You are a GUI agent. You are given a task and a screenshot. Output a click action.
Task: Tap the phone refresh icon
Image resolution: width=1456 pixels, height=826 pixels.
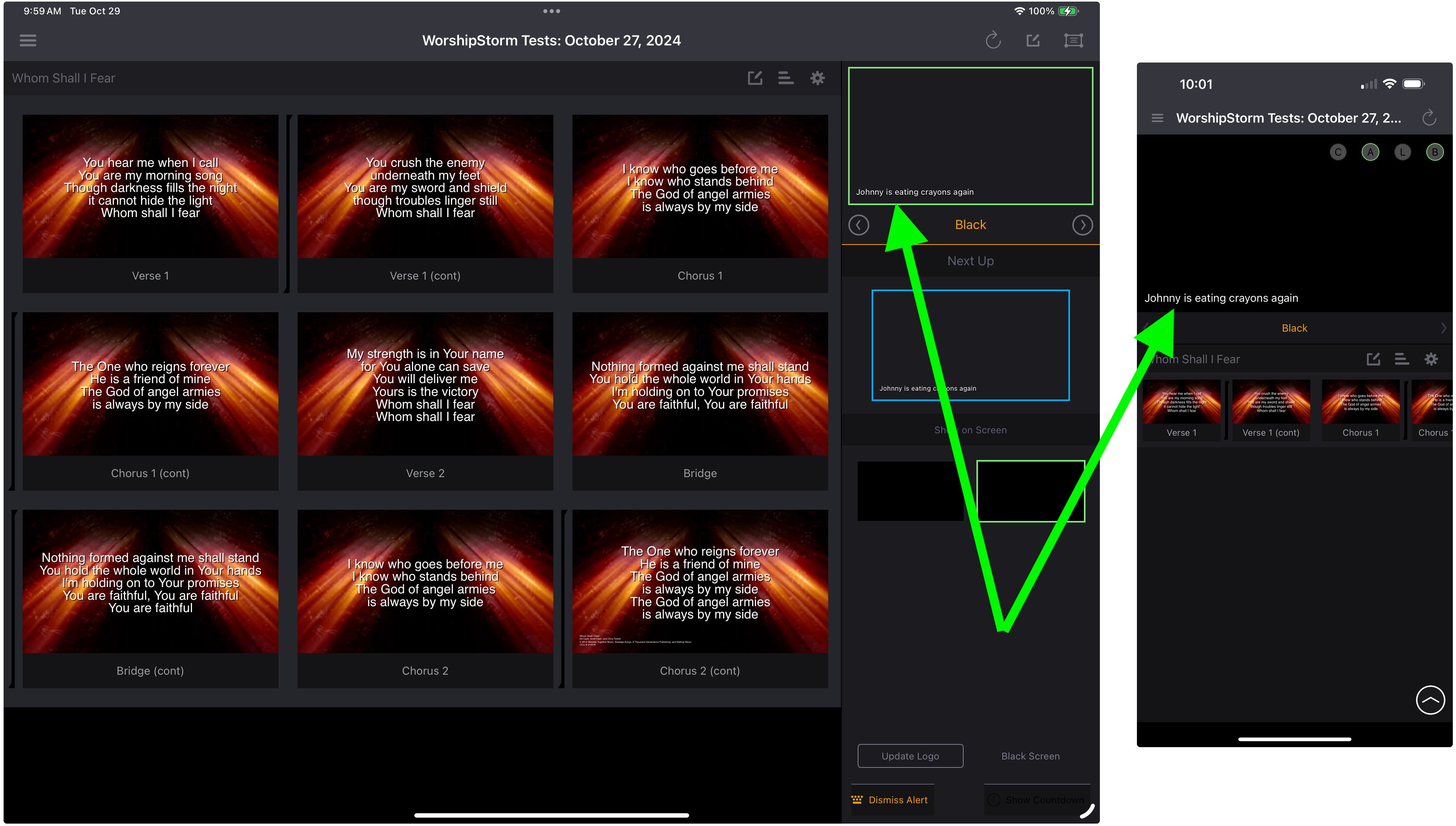[1429, 118]
